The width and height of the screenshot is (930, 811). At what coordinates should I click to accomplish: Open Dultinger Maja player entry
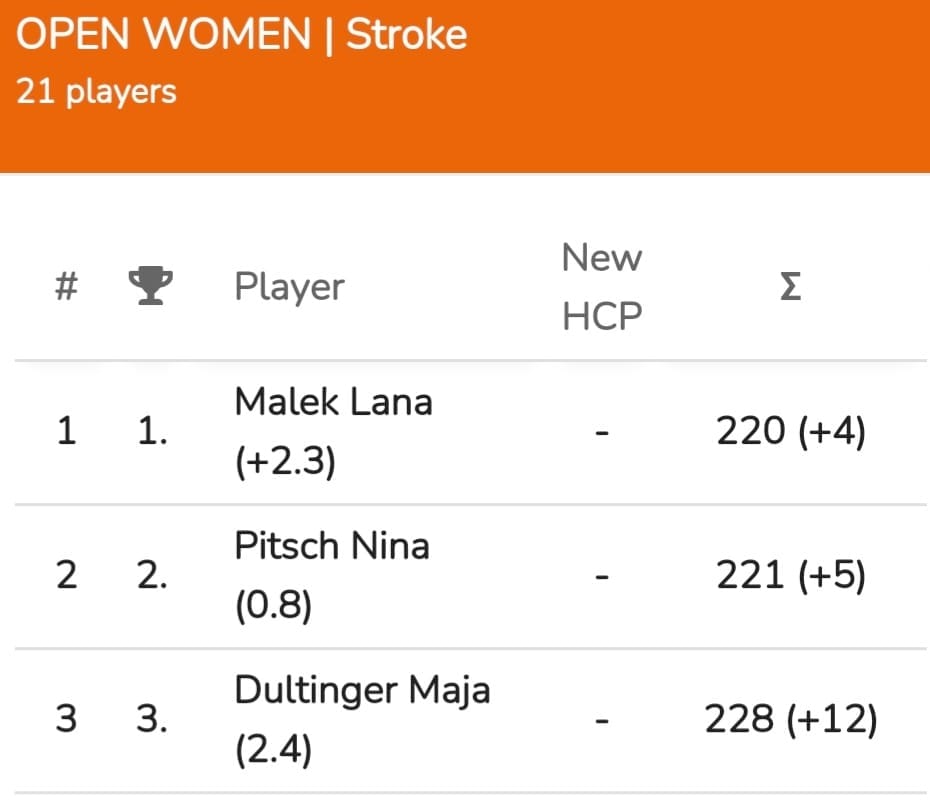click(x=362, y=691)
